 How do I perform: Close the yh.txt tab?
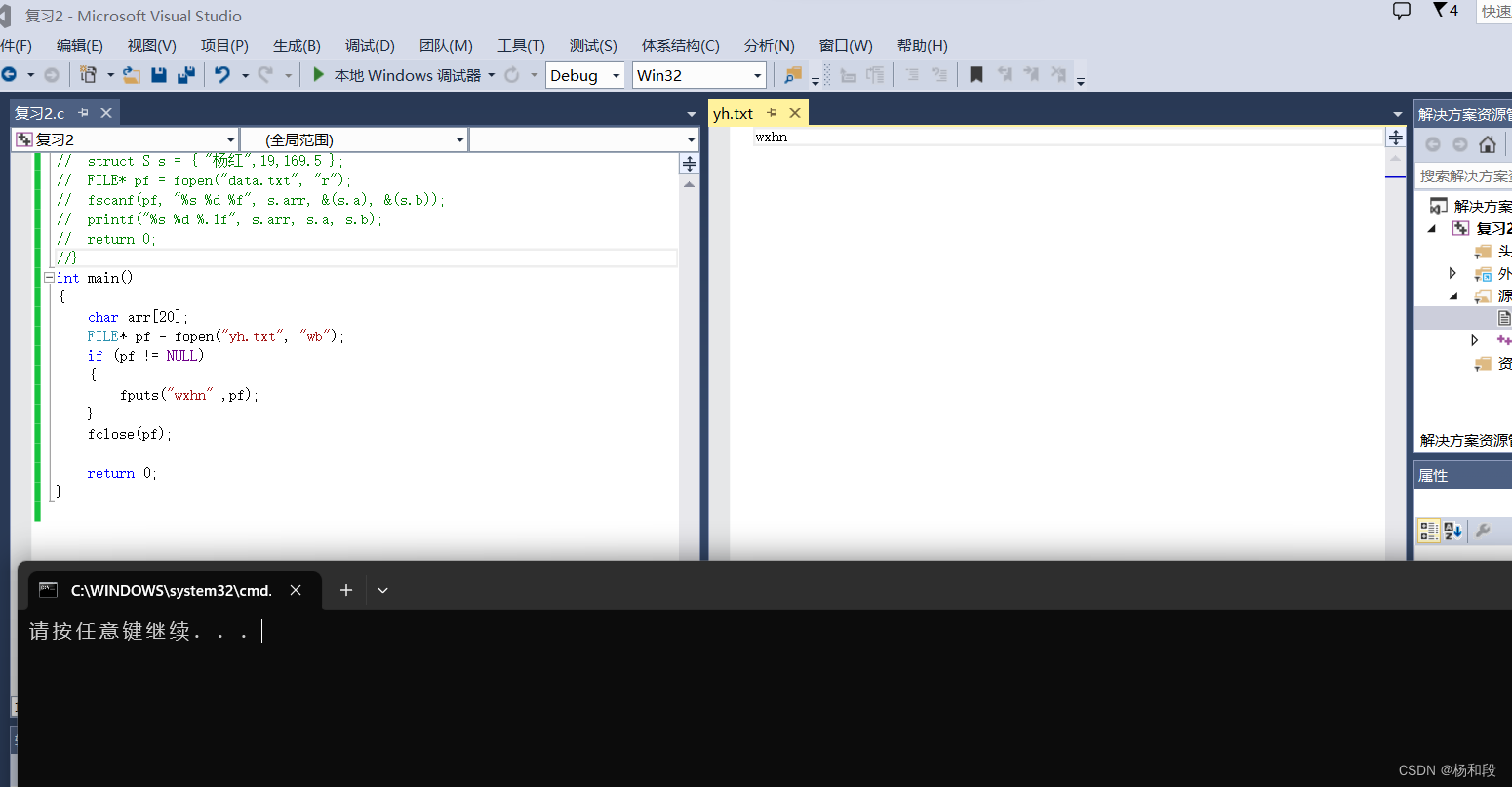click(x=795, y=113)
